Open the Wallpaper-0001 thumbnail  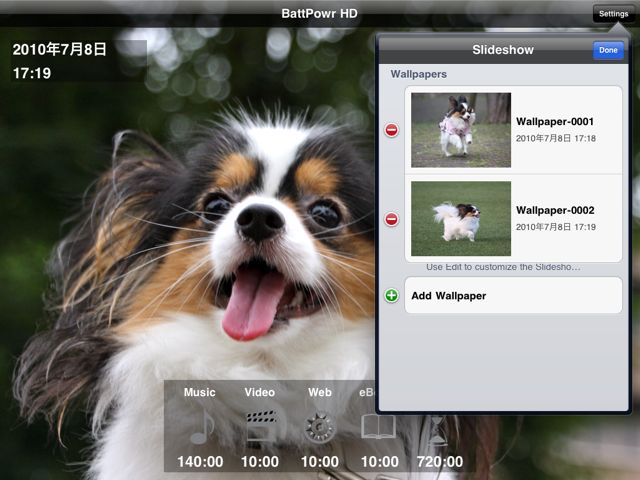click(461, 130)
